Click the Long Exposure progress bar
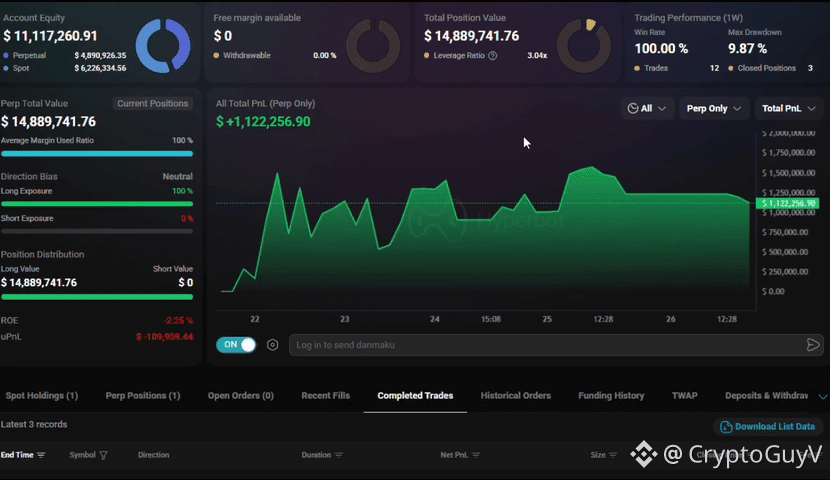The image size is (830, 480). [x=97, y=204]
